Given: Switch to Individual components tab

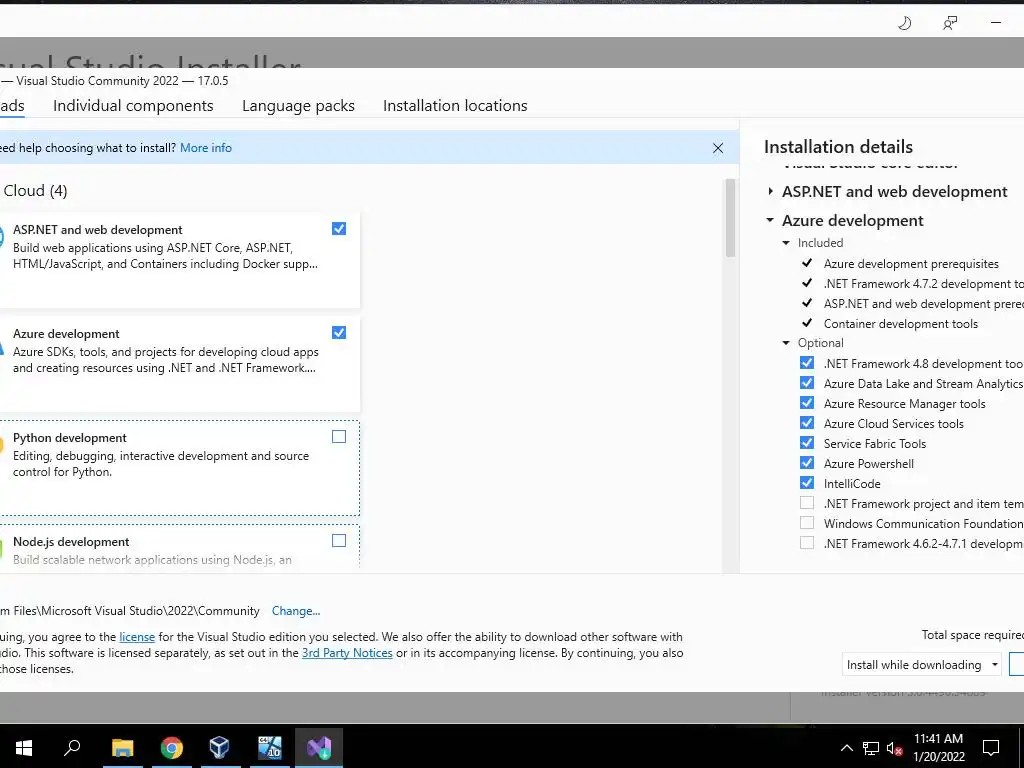Looking at the screenshot, I should [x=133, y=106].
